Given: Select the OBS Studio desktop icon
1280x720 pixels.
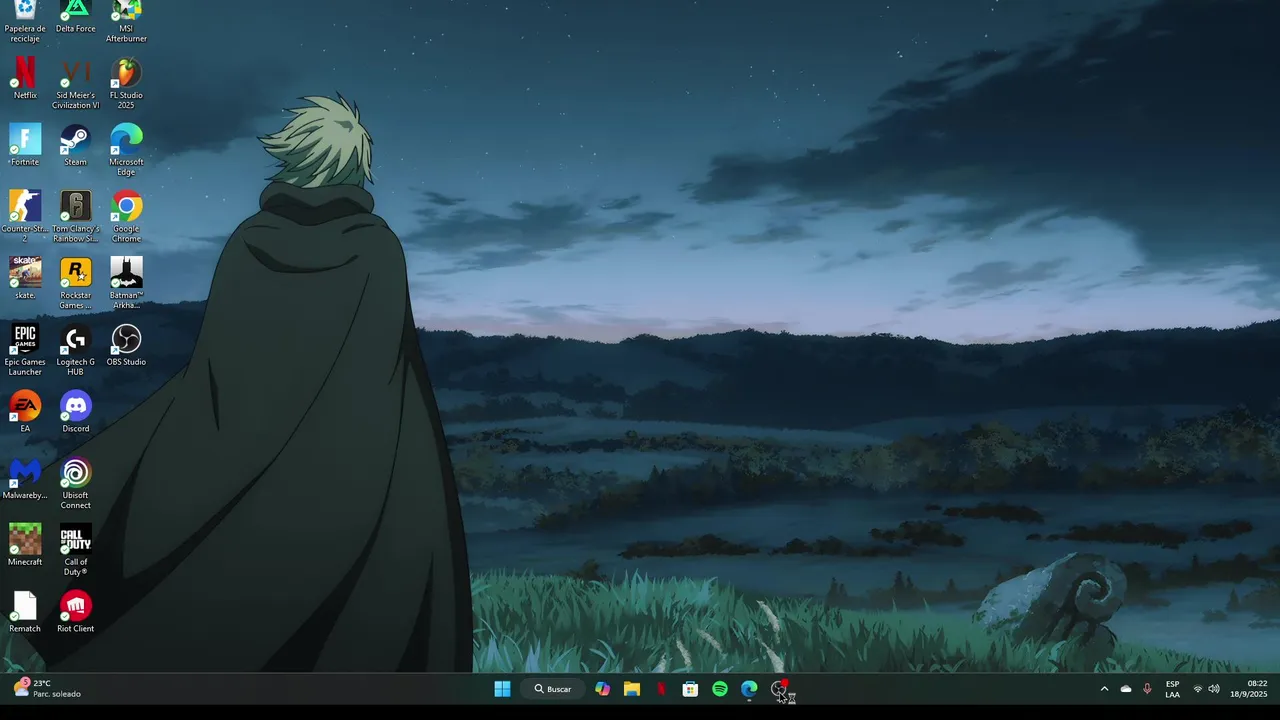Looking at the screenshot, I should click(126, 345).
